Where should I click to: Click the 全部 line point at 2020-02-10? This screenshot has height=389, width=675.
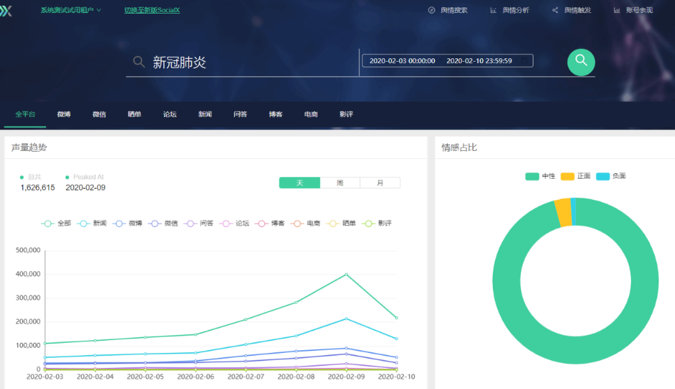[396, 318]
